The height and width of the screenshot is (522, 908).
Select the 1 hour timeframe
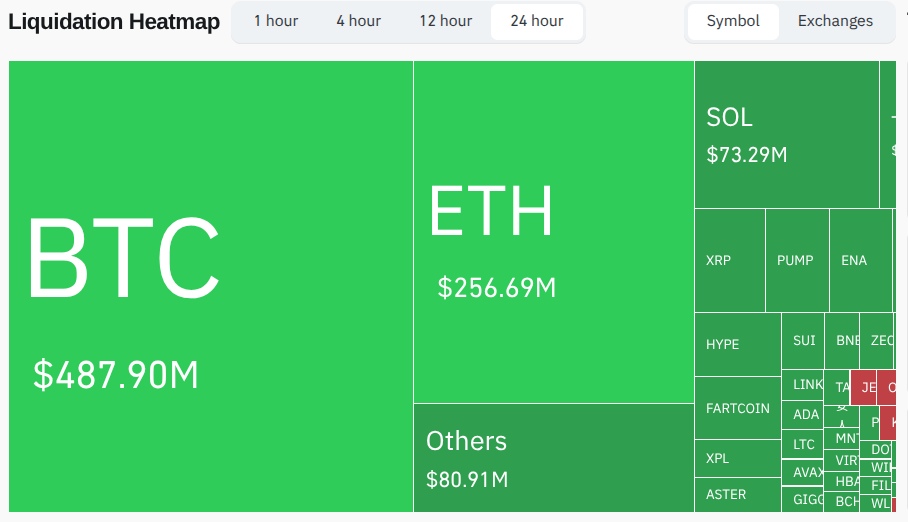[276, 21]
